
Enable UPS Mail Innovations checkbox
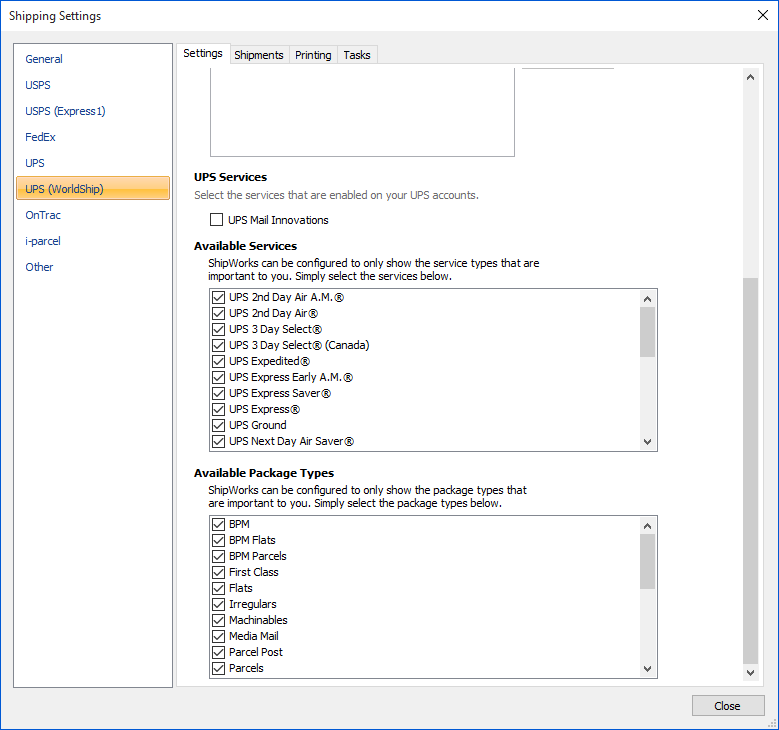tap(216, 220)
